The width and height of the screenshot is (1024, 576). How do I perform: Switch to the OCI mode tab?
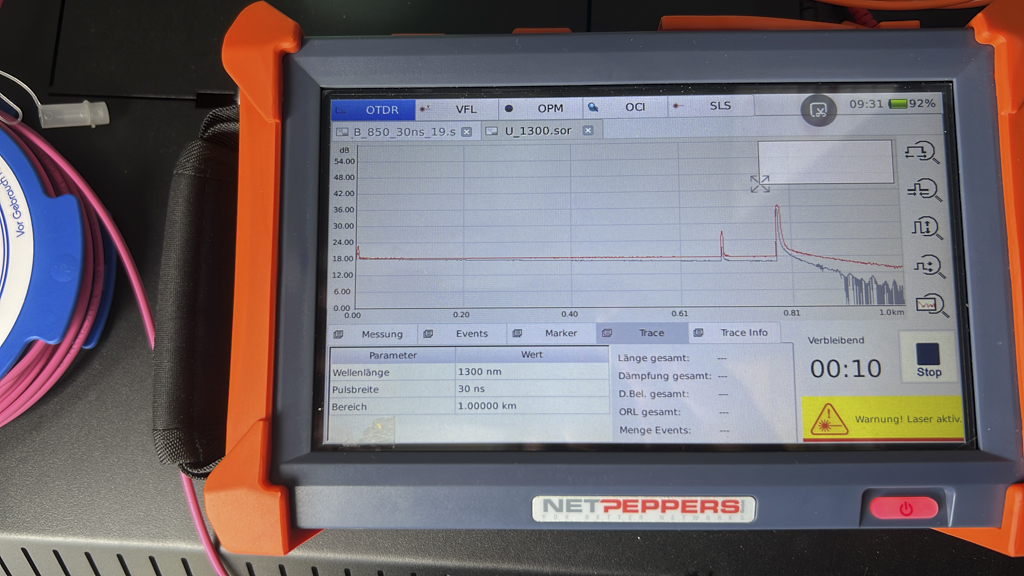tap(625, 106)
